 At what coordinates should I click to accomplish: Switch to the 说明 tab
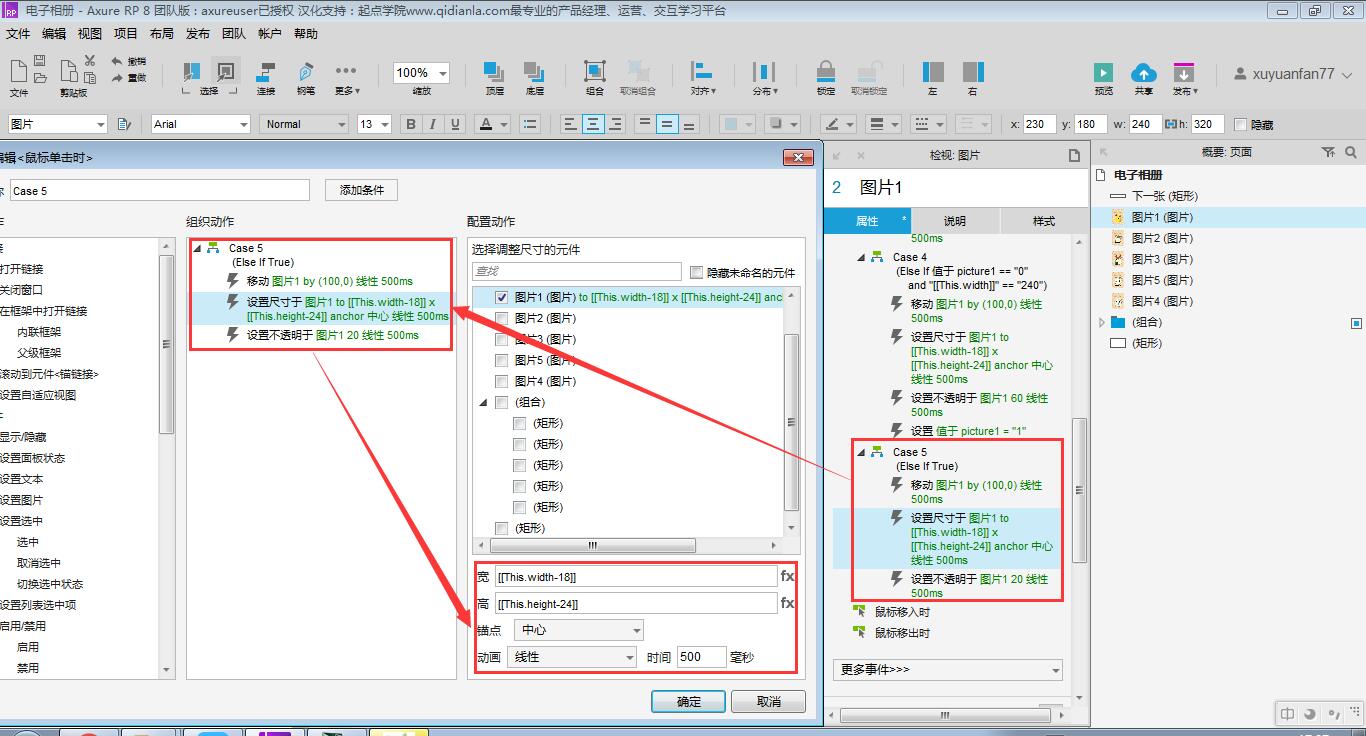(955, 221)
